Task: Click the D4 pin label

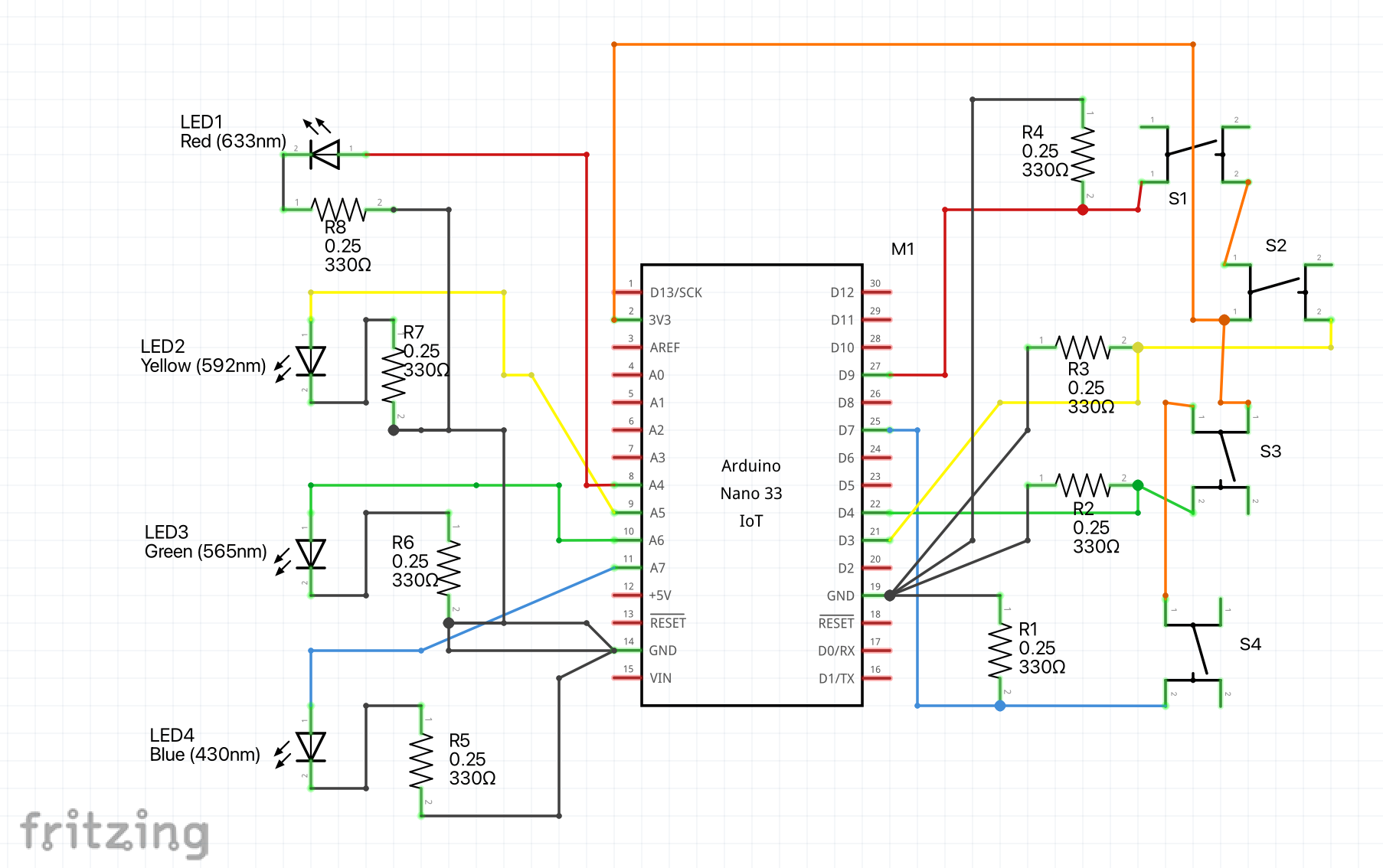Action: (846, 513)
